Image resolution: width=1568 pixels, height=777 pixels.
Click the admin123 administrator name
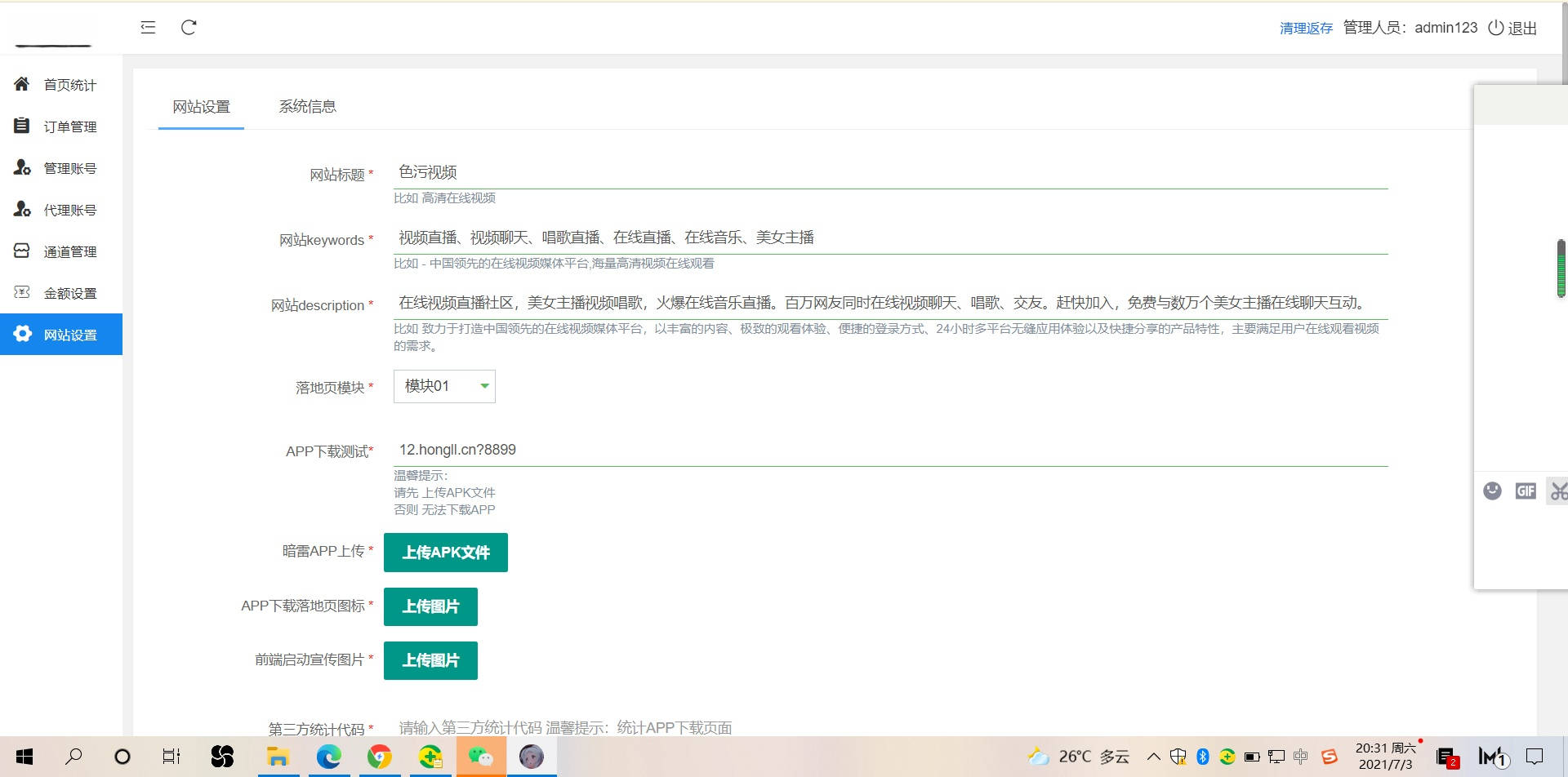pyautogui.click(x=1445, y=28)
